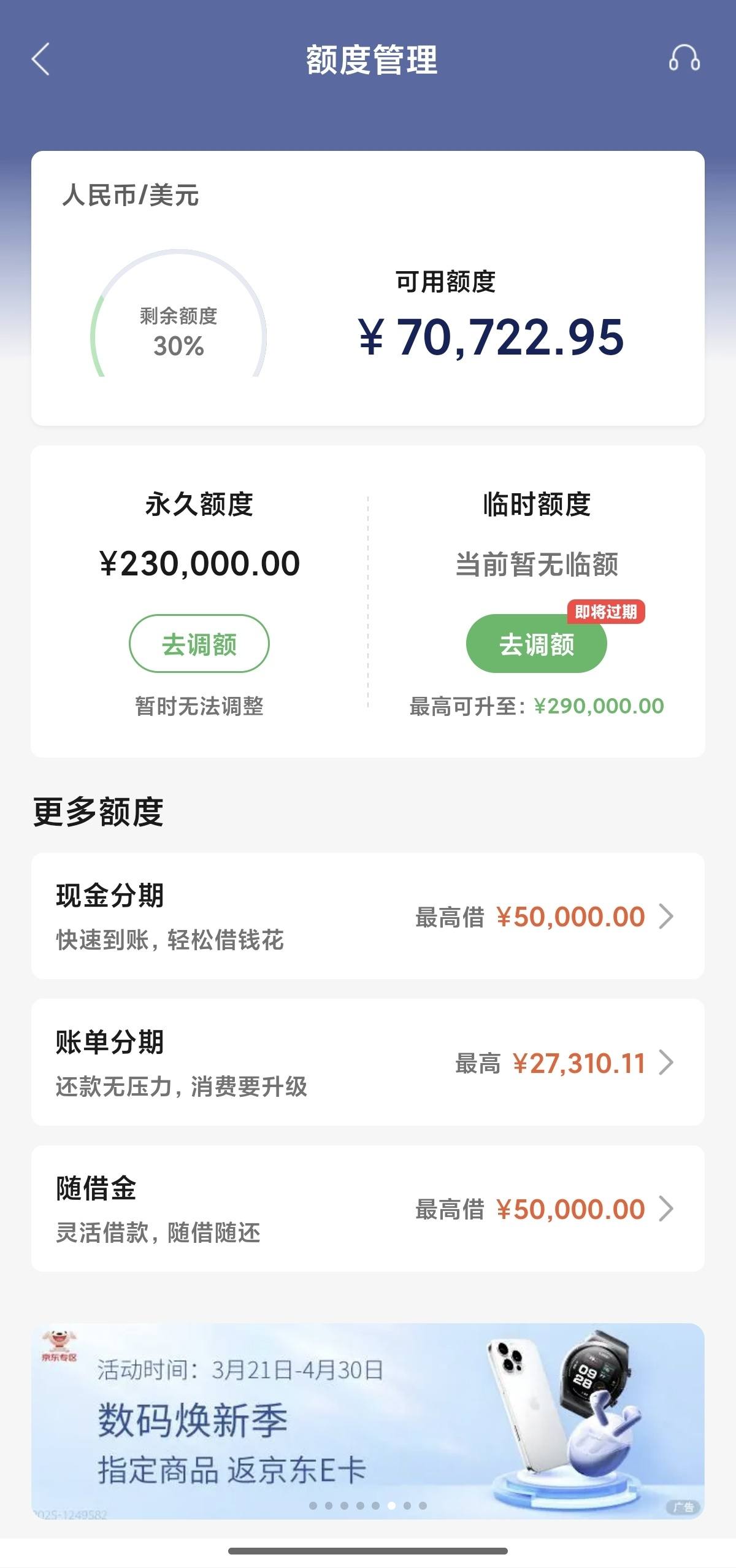The width and height of the screenshot is (736, 1568).
Task: Select the 随借金 list item
Action: pos(368,1208)
